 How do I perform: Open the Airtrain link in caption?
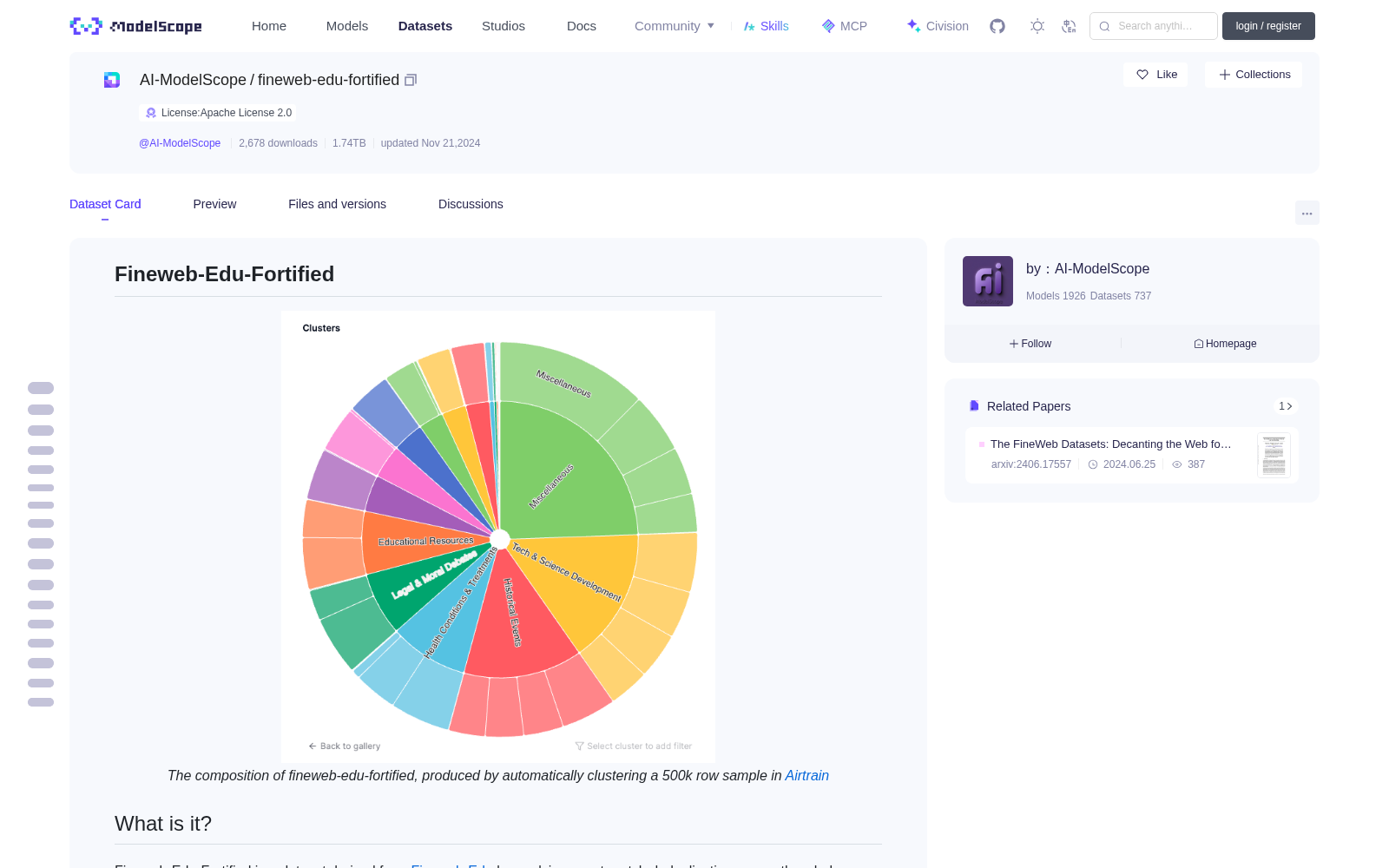click(806, 776)
